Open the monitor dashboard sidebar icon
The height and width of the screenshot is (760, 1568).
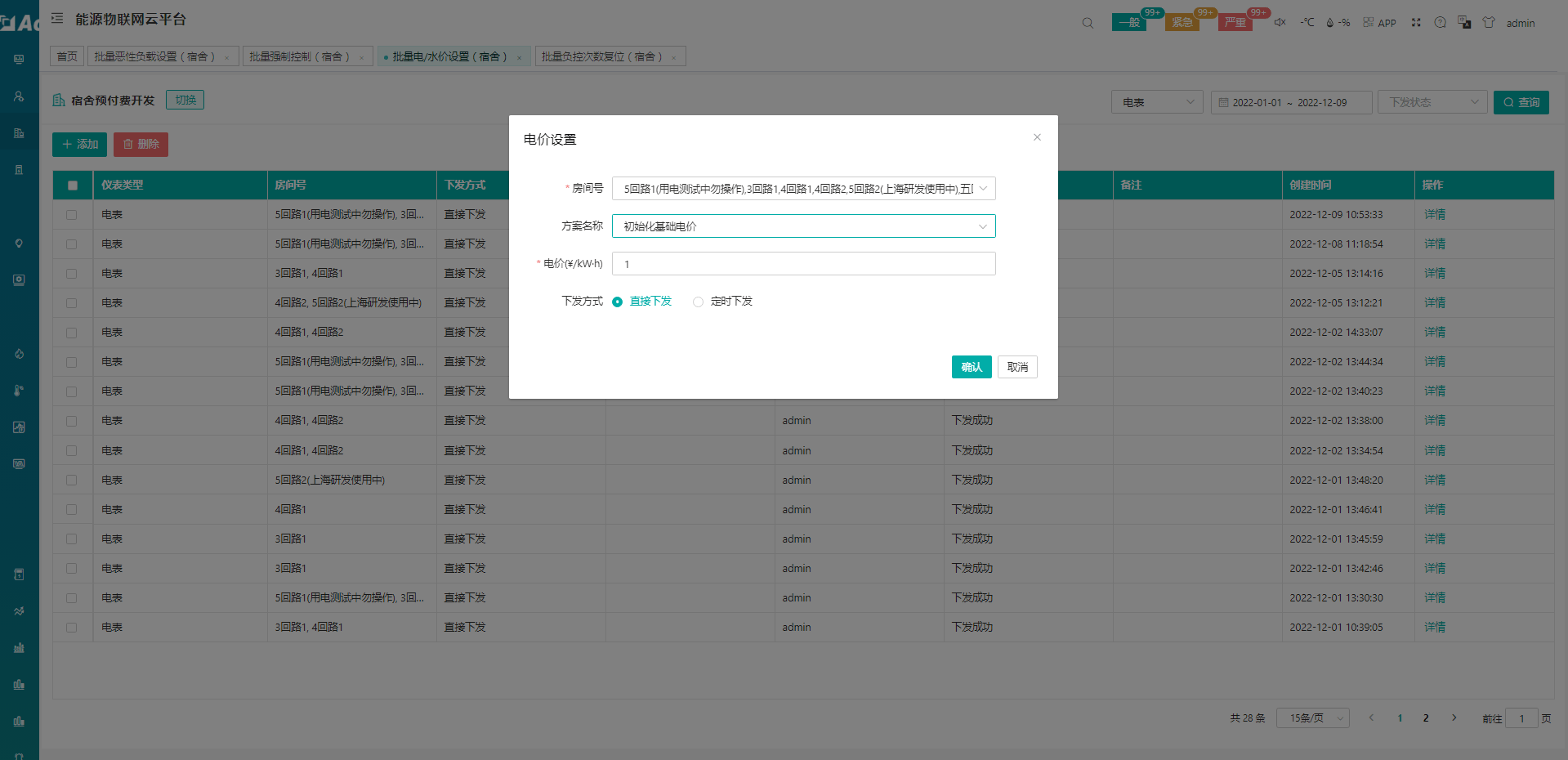click(19, 60)
